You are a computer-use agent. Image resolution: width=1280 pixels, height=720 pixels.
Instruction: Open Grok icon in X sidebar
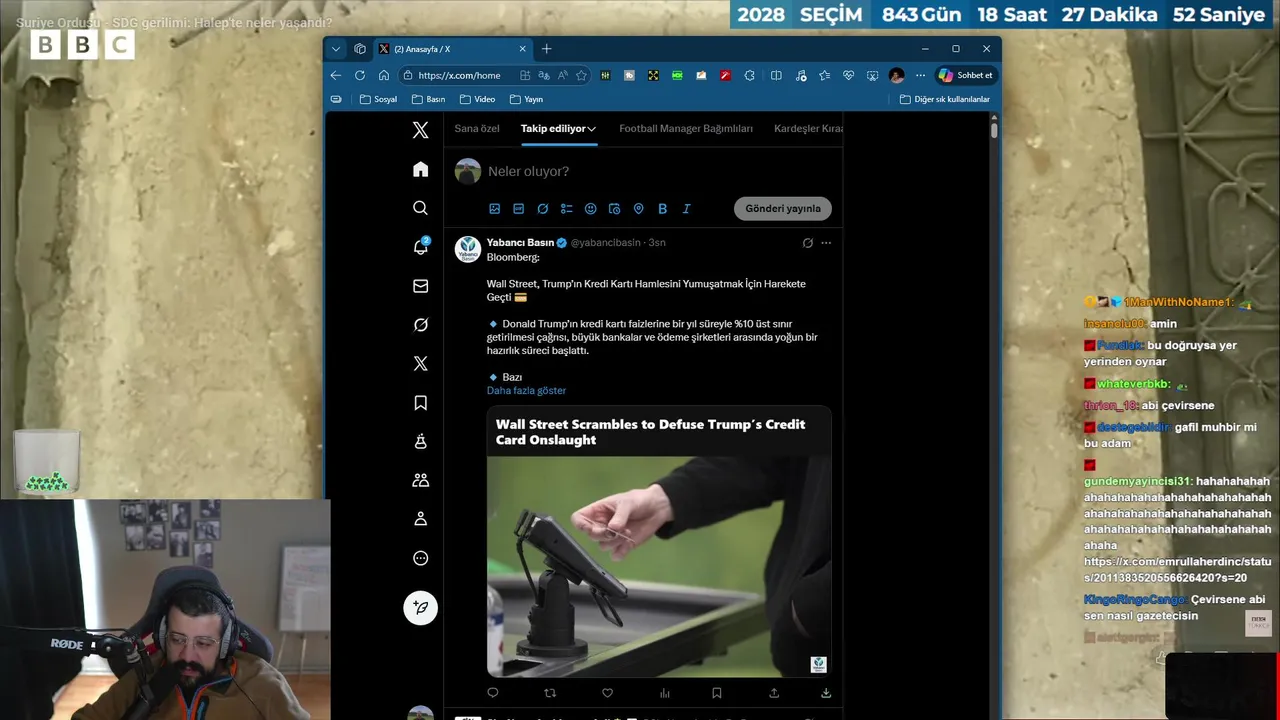coord(420,325)
